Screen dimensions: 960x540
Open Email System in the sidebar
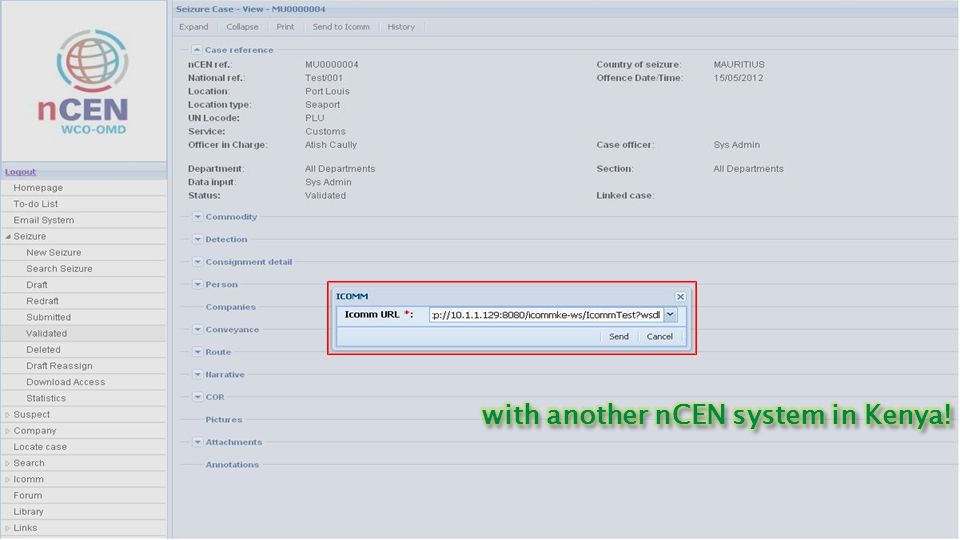tap(43, 220)
